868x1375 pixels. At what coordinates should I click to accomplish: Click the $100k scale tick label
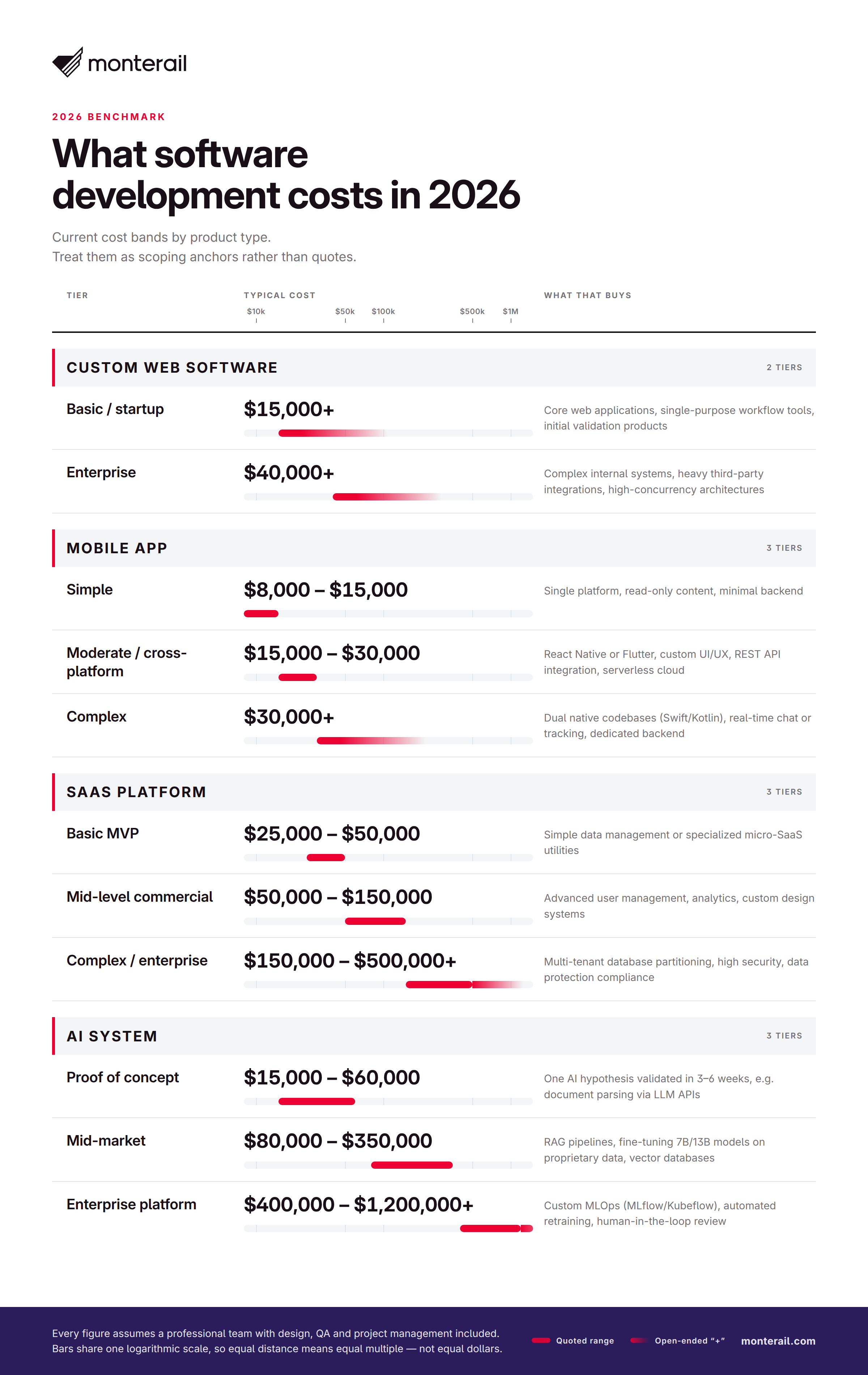(x=383, y=311)
